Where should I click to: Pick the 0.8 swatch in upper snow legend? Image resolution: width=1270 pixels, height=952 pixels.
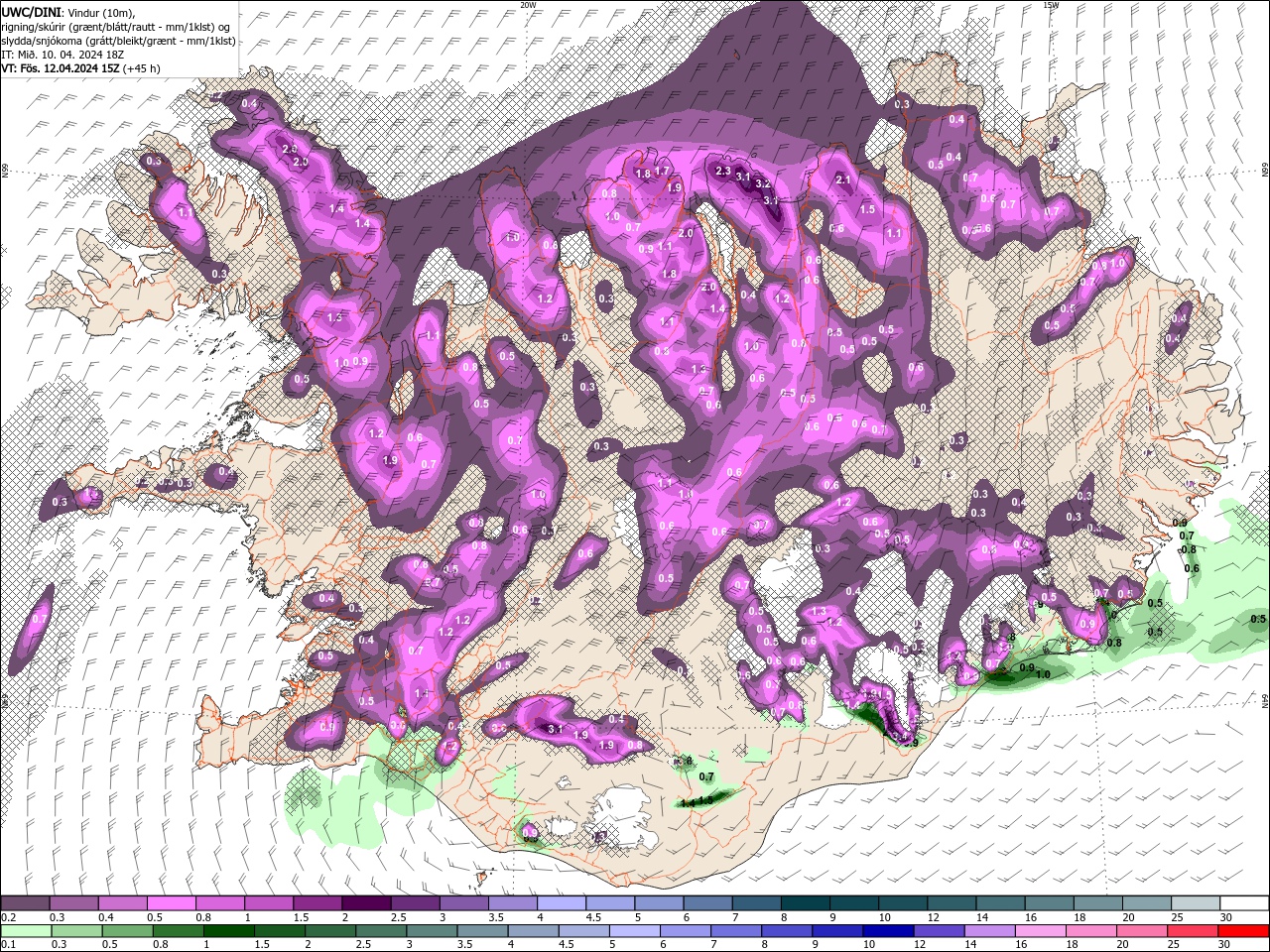point(219,903)
